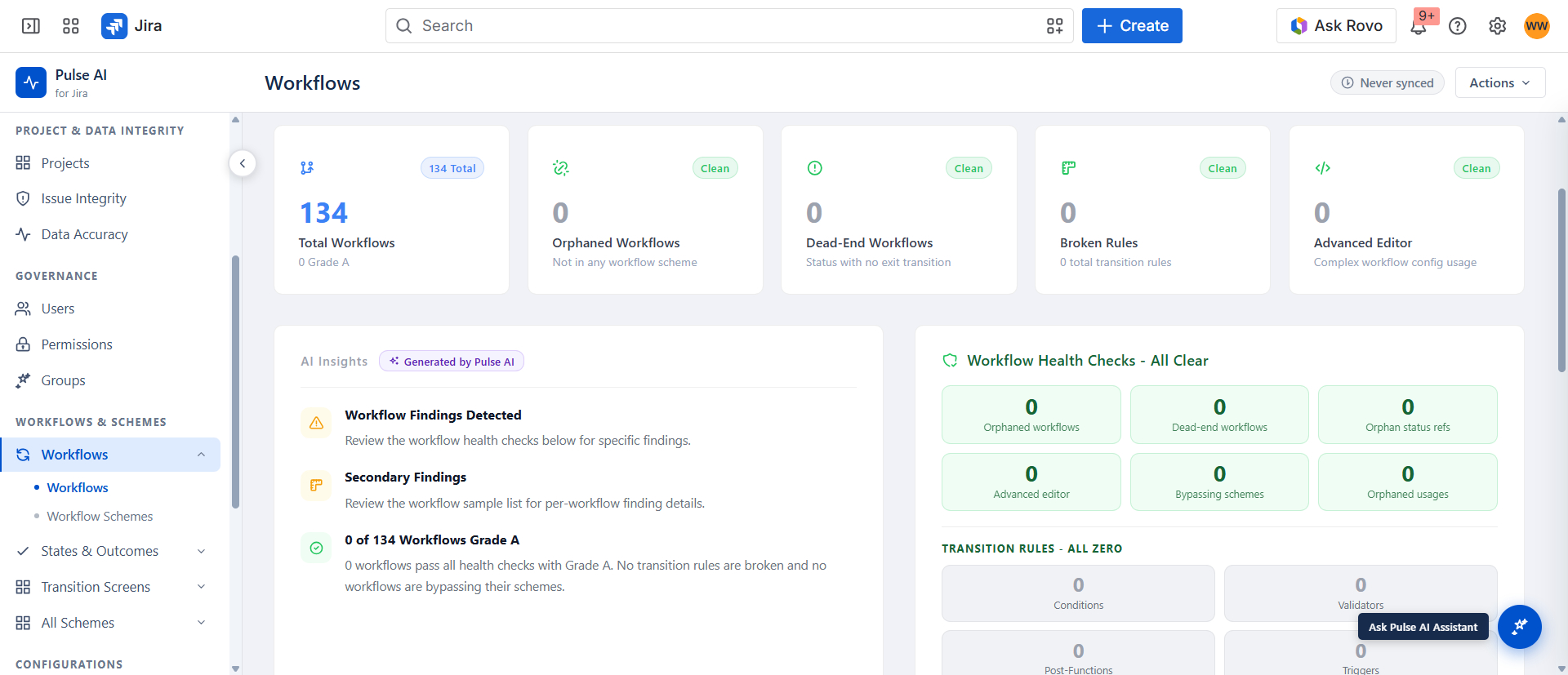1568x675 pixels.
Task: Click the Issue Integrity shield icon
Action: (23, 198)
